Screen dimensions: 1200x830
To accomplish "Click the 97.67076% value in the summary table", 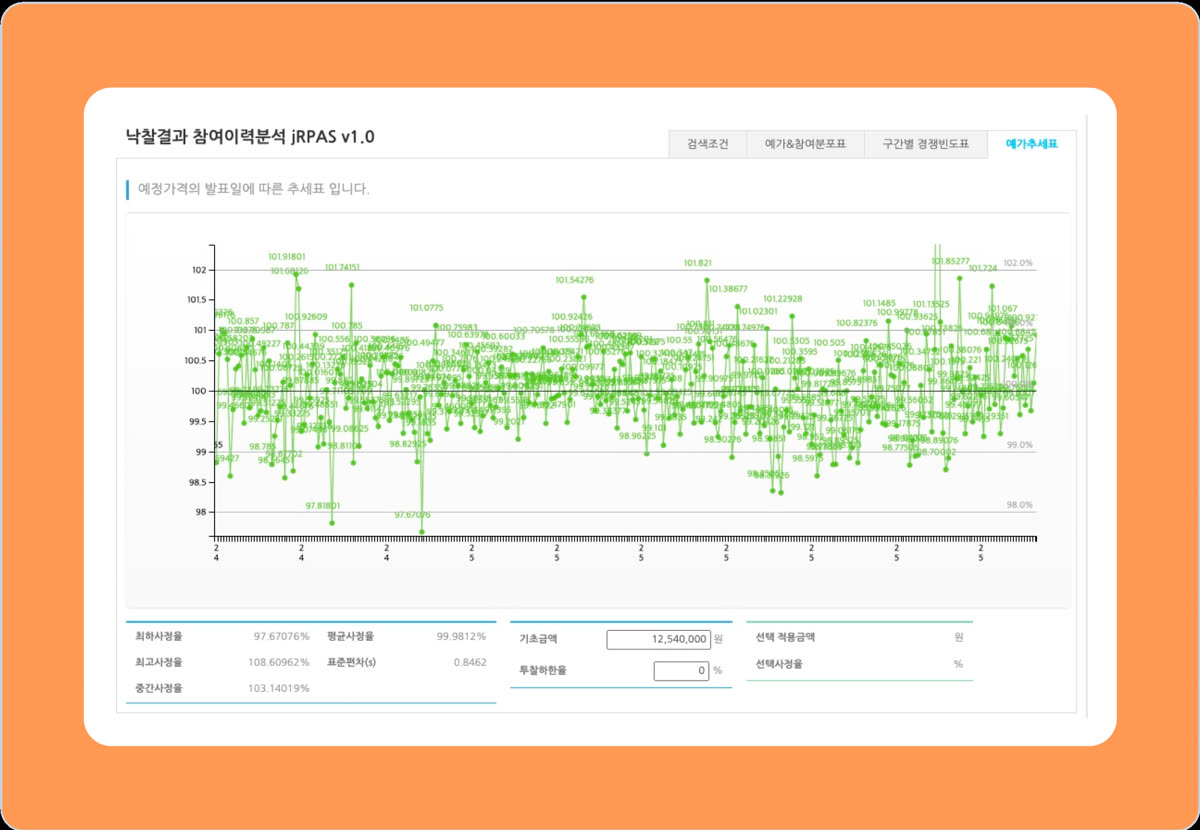I will tap(281, 636).
